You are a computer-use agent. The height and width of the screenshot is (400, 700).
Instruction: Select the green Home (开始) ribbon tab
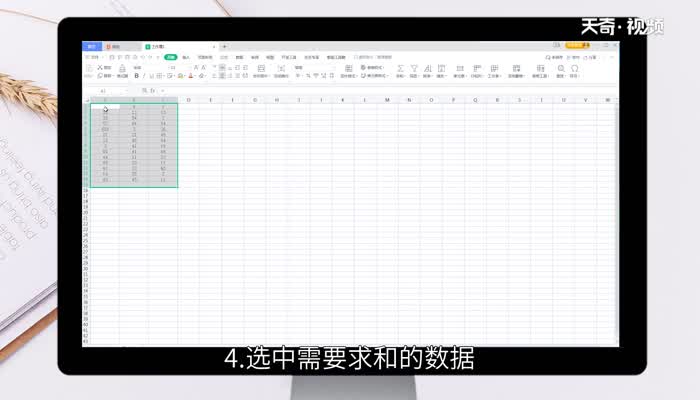171,57
